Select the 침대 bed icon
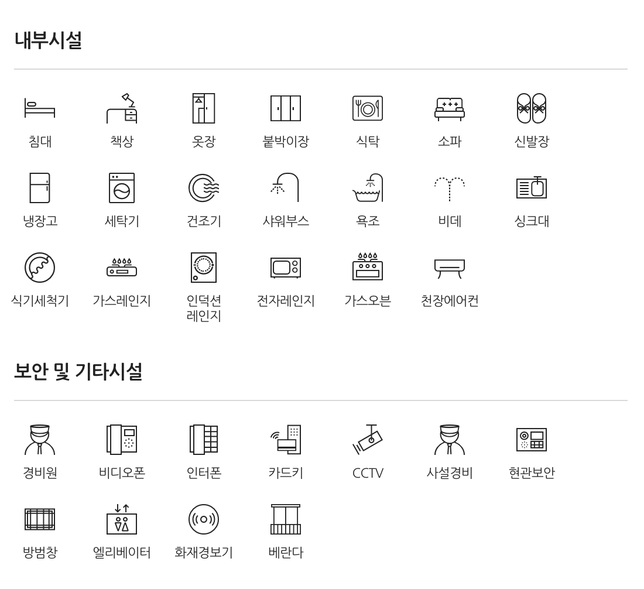 [39, 108]
